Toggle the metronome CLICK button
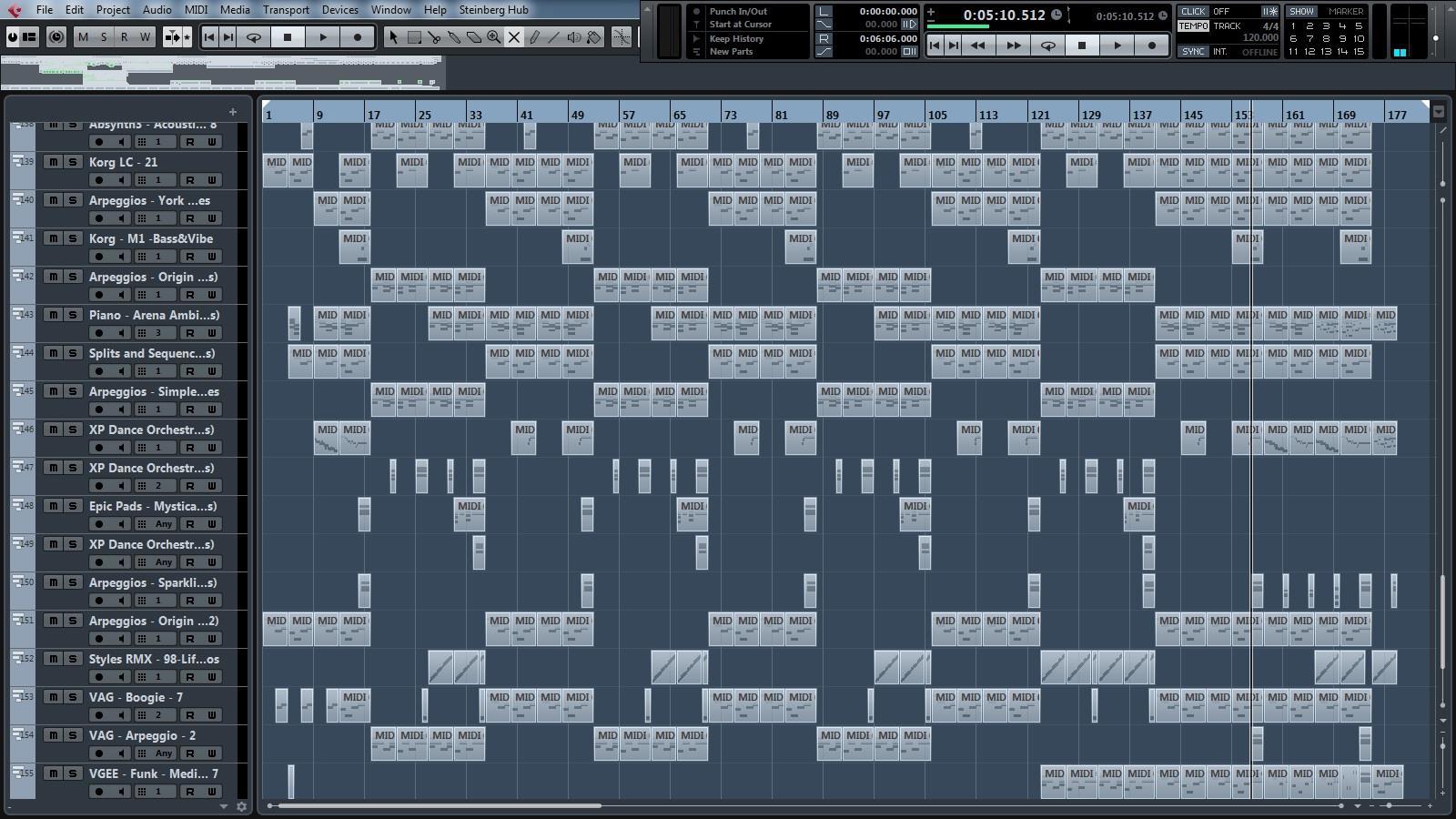 pos(1193,12)
